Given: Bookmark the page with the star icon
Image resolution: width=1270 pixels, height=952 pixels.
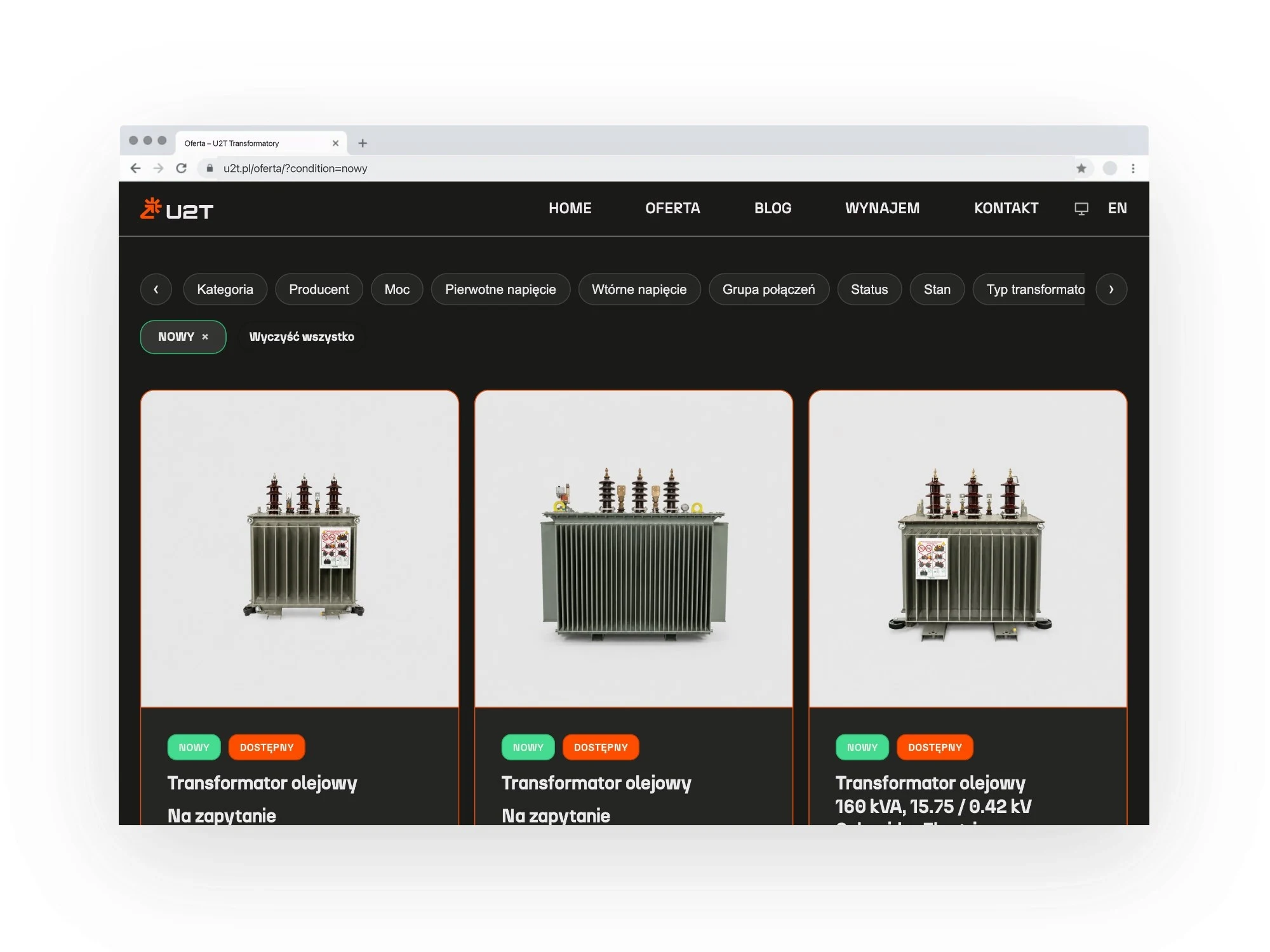Looking at the screenshot, I should click(1081, 168).
